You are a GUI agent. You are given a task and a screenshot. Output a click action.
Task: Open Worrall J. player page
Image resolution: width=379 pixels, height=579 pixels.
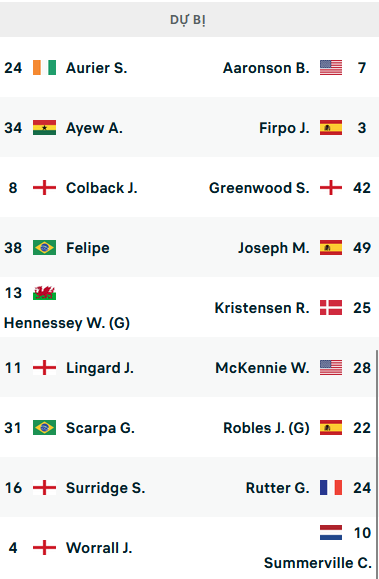point(99,548)
